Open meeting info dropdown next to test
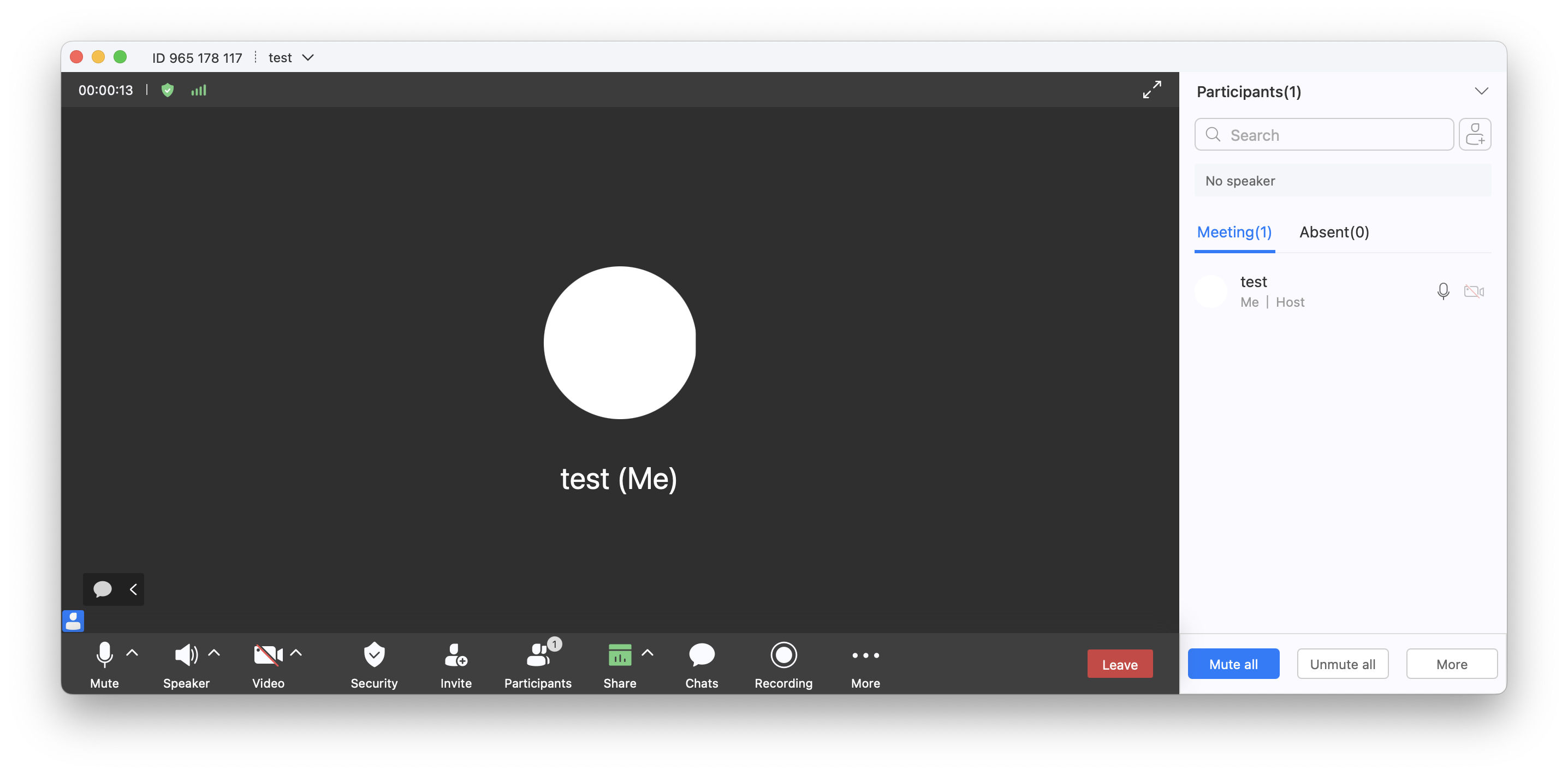The image size is (1568, 775). (308, 57)
